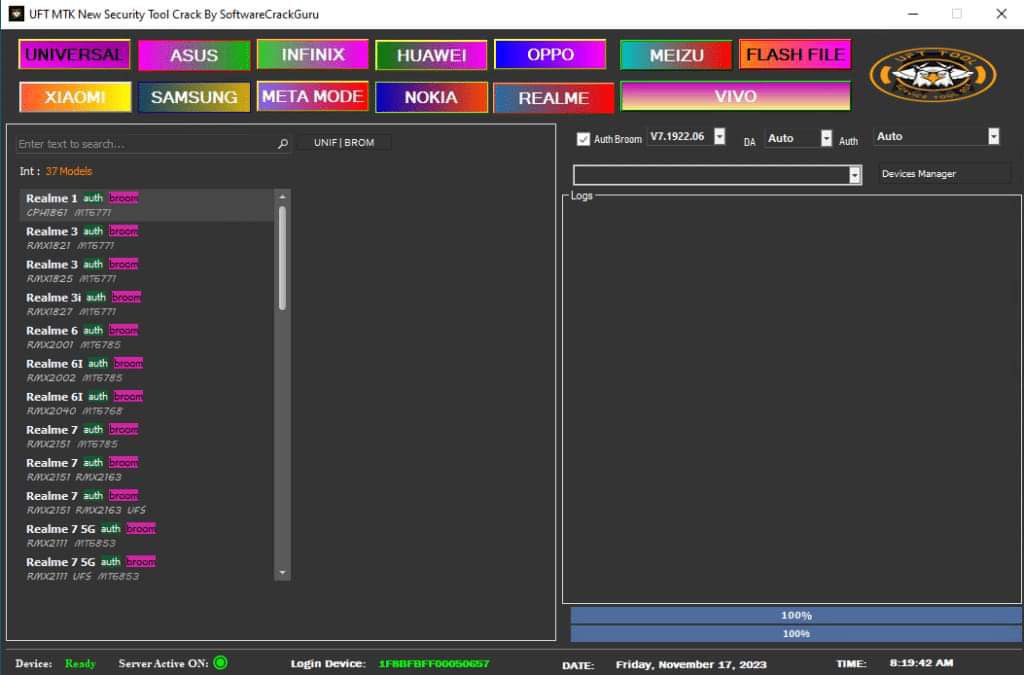Open the FLASH FILE section
The width and height of the screenshot is (1024, 675).
tap(795, 55)
